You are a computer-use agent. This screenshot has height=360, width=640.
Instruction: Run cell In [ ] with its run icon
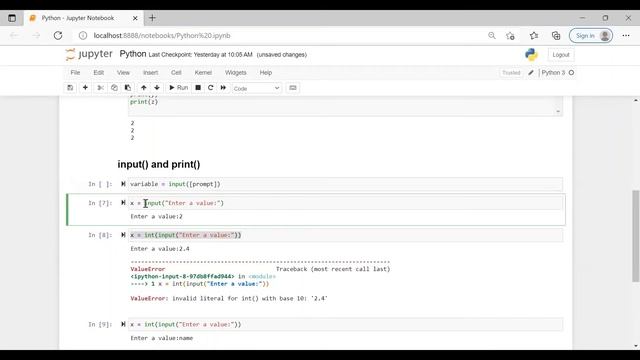pyautogui.click(x=123, y=184)
